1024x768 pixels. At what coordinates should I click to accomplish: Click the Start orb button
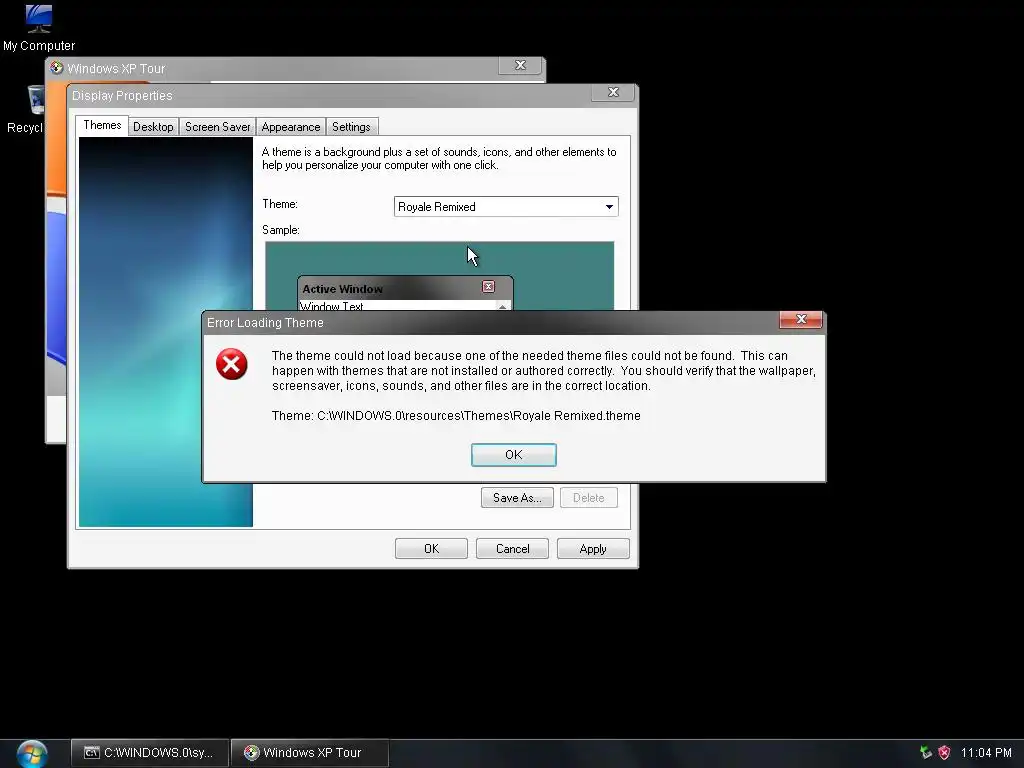(32, 754)
